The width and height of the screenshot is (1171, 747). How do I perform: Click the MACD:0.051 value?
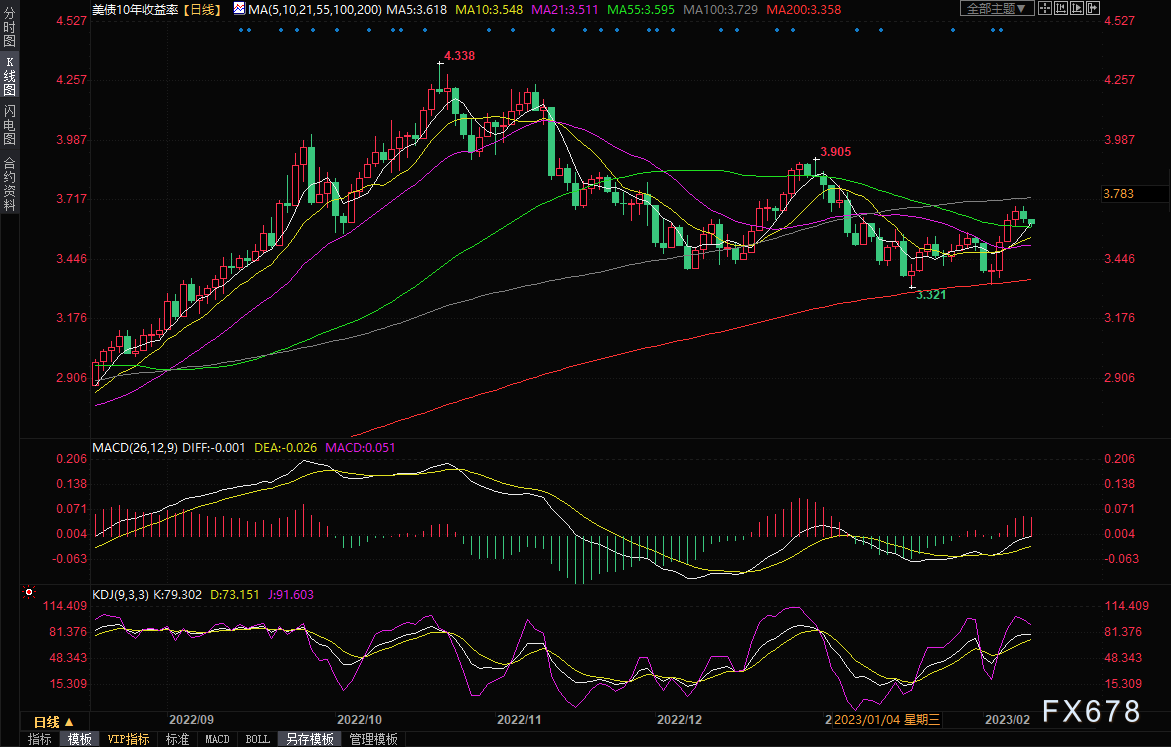pos(360,447)
